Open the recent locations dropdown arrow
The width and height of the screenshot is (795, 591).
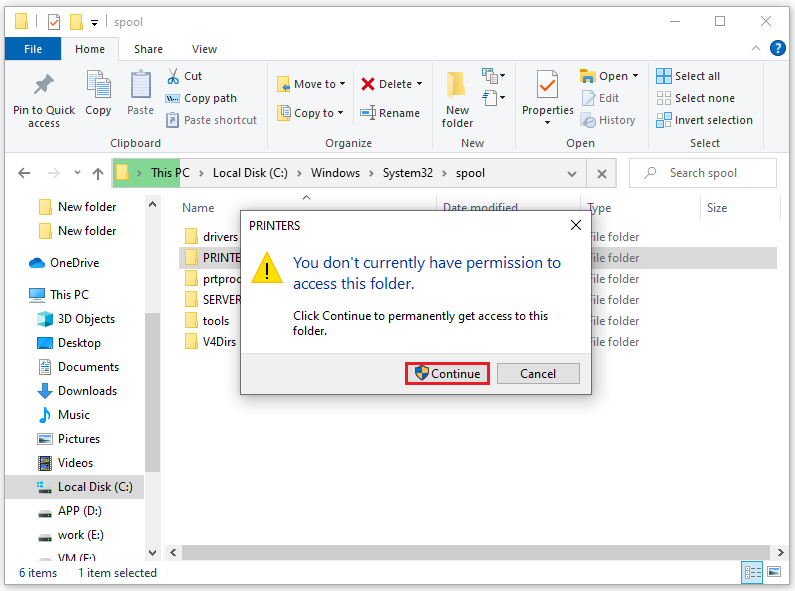[x=77, y=173]
